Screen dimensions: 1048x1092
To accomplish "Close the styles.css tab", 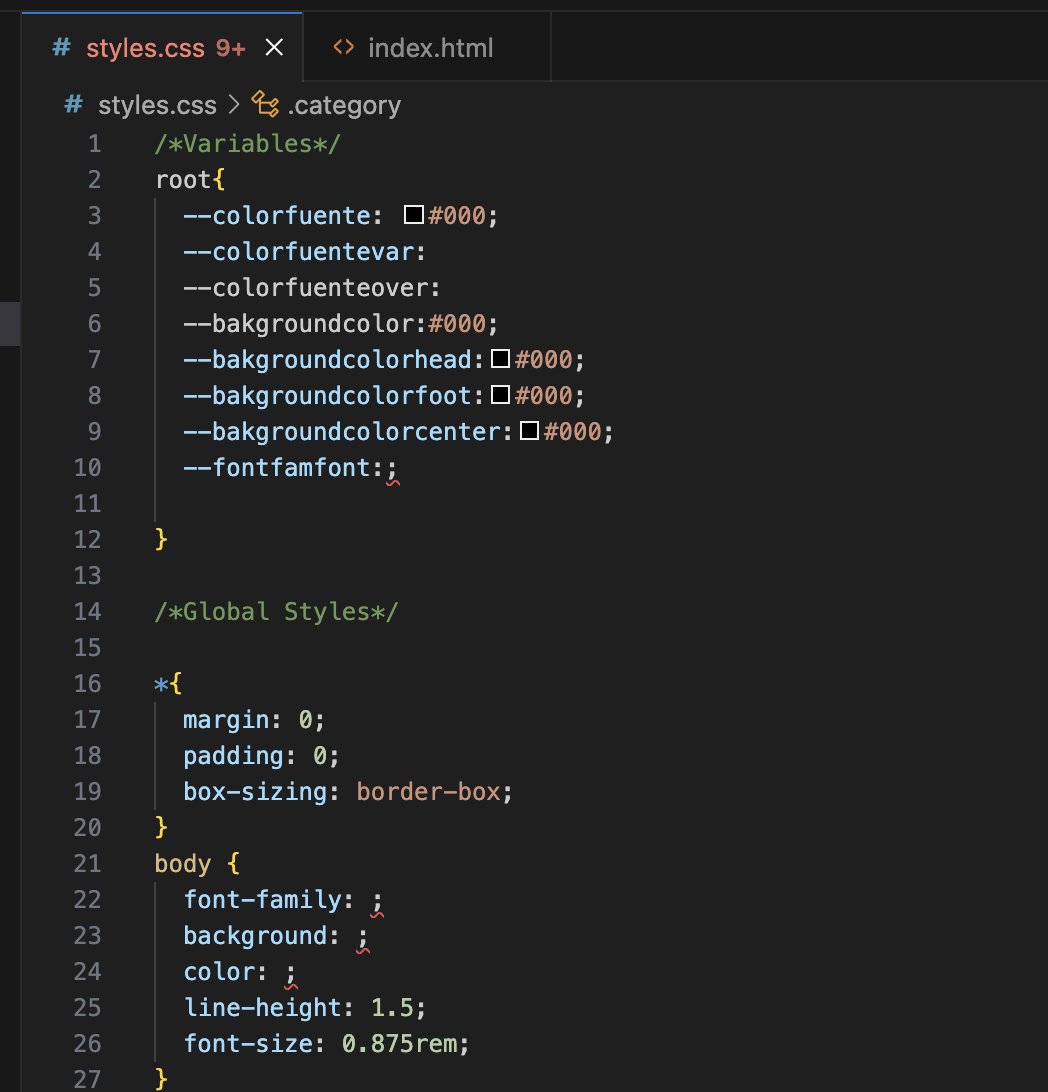I will click(x=274, y=47).
